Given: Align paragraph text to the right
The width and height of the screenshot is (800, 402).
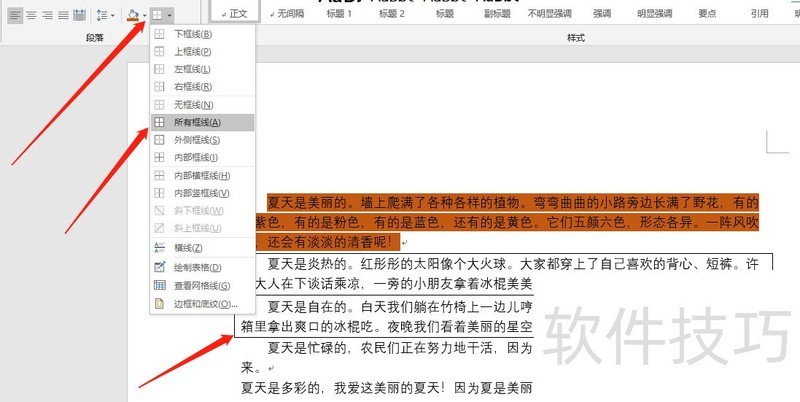Looking at the screenshot, I should tap(47, 16).
